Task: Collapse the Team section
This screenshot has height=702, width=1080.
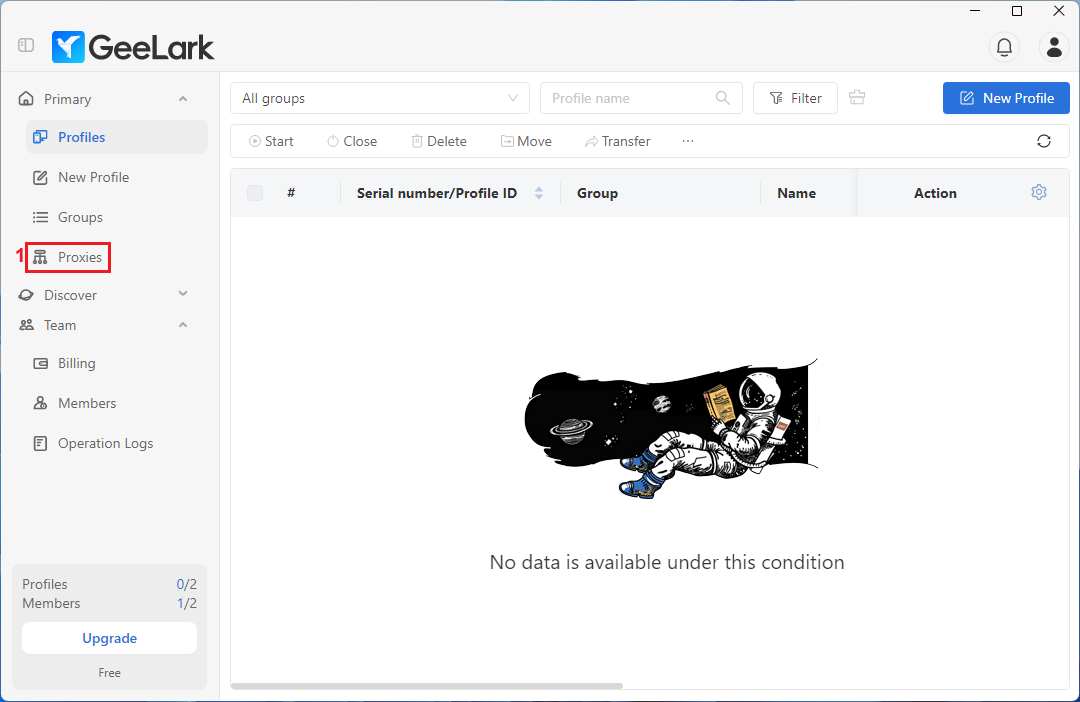Action: pyautogui.click(x=183, y=325)
